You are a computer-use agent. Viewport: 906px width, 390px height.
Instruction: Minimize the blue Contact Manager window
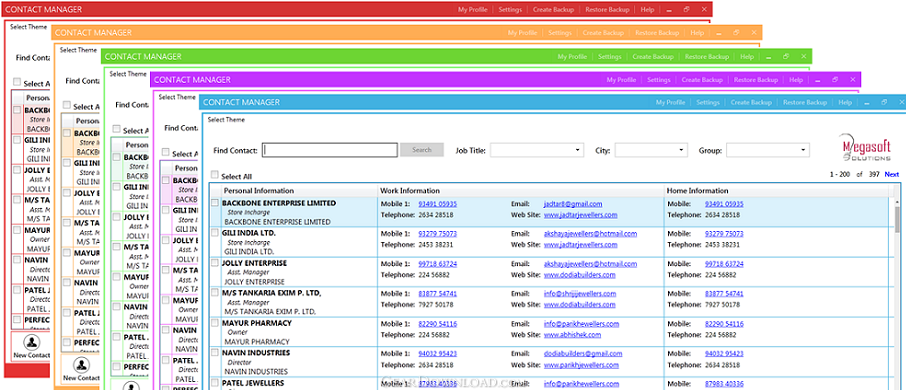click(x=867, y=103)
